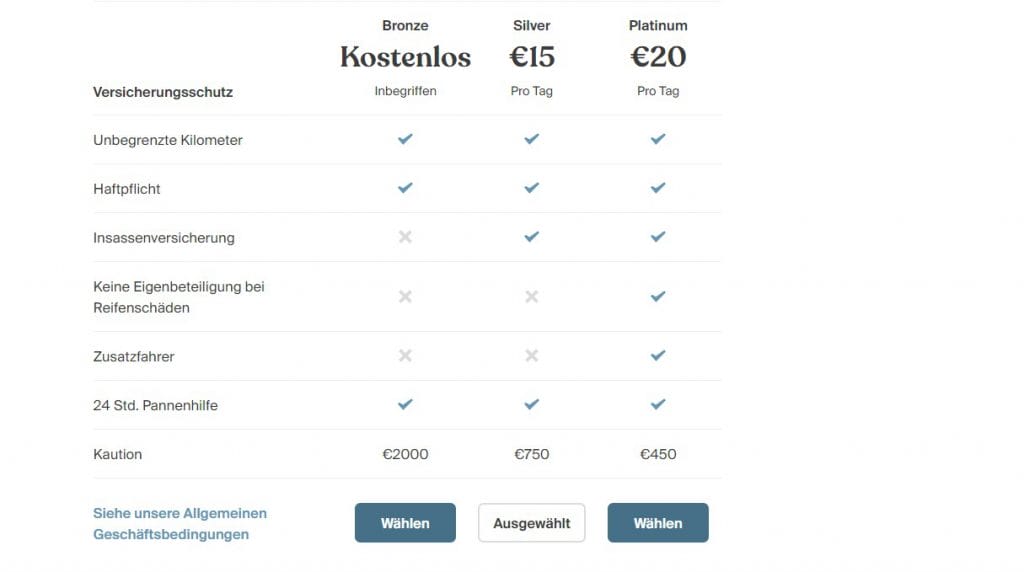Click the Bronze Kostenlos plan header
The image size is (1024, 572).
pos(405,57)
